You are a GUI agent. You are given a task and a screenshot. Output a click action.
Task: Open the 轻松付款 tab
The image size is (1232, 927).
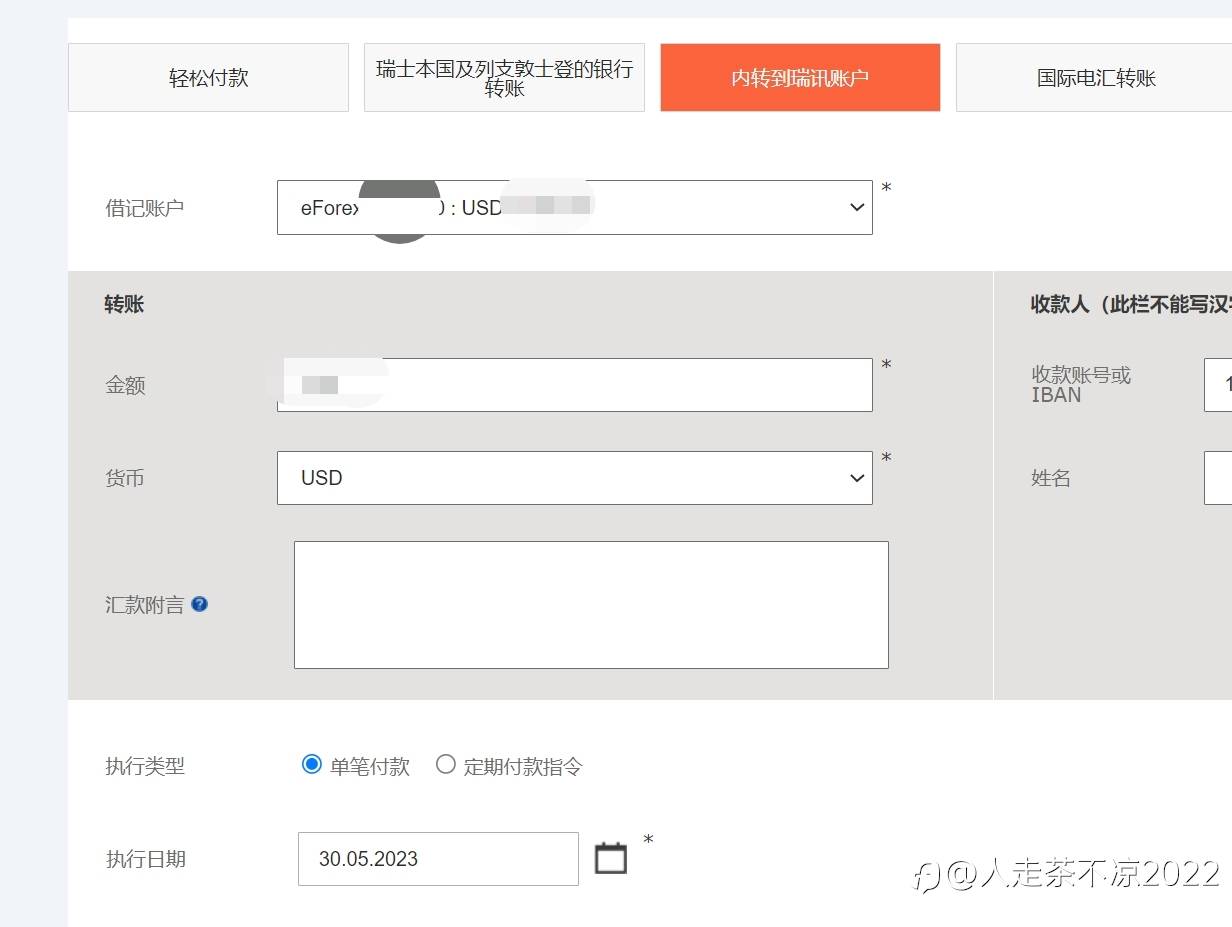(x=208, y=78)
